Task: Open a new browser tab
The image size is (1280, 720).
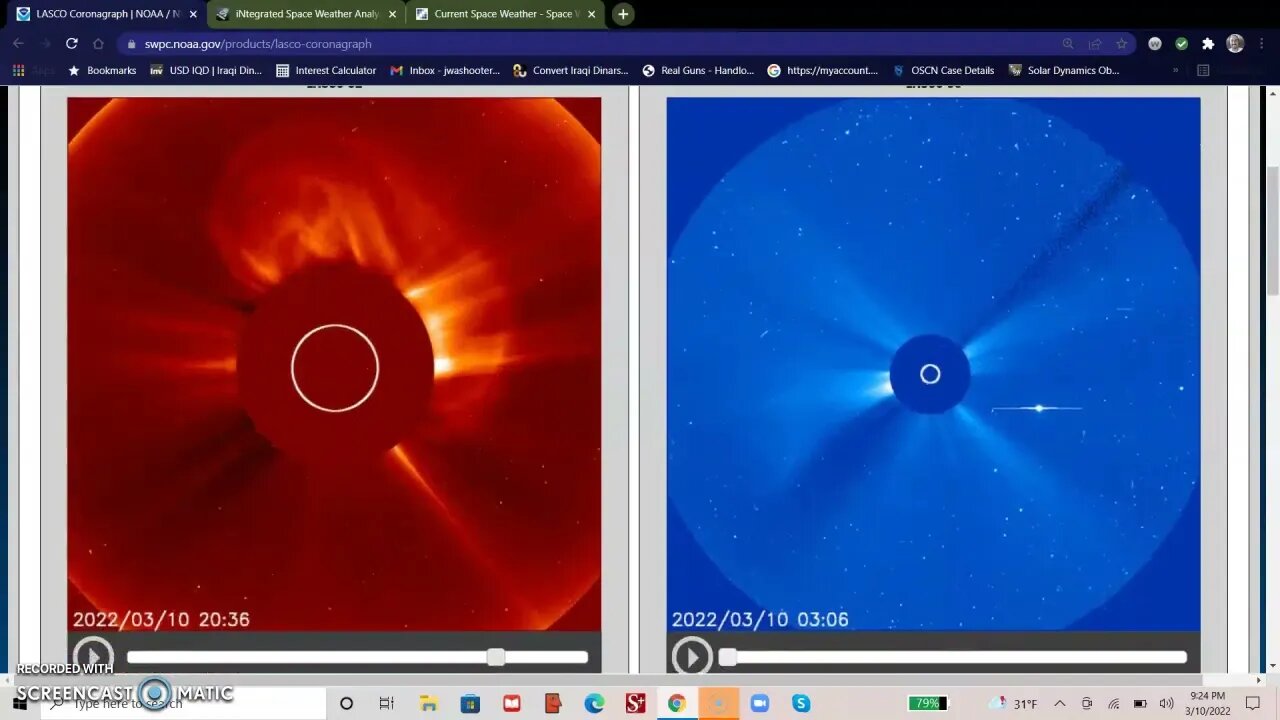Action: [x=623, y=14]
